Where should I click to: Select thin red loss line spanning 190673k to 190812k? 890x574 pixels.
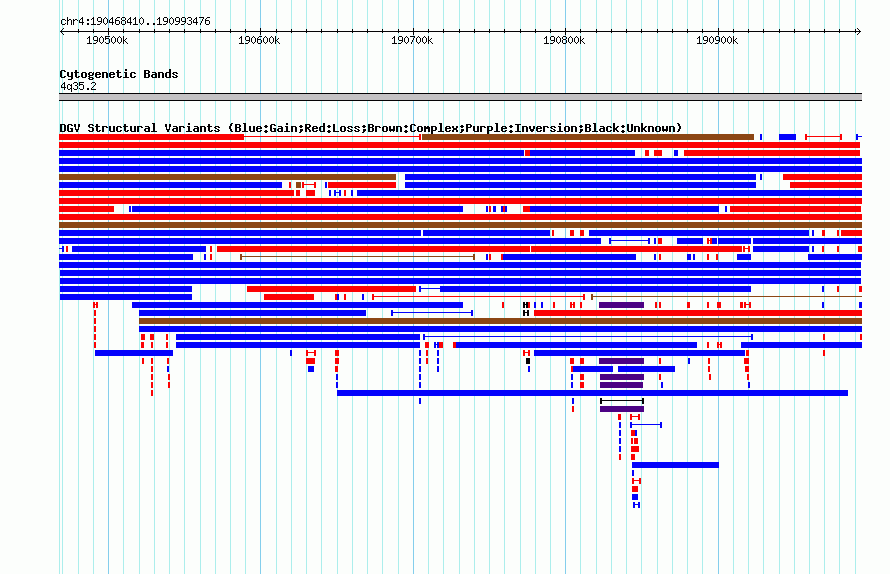(478, 297)
